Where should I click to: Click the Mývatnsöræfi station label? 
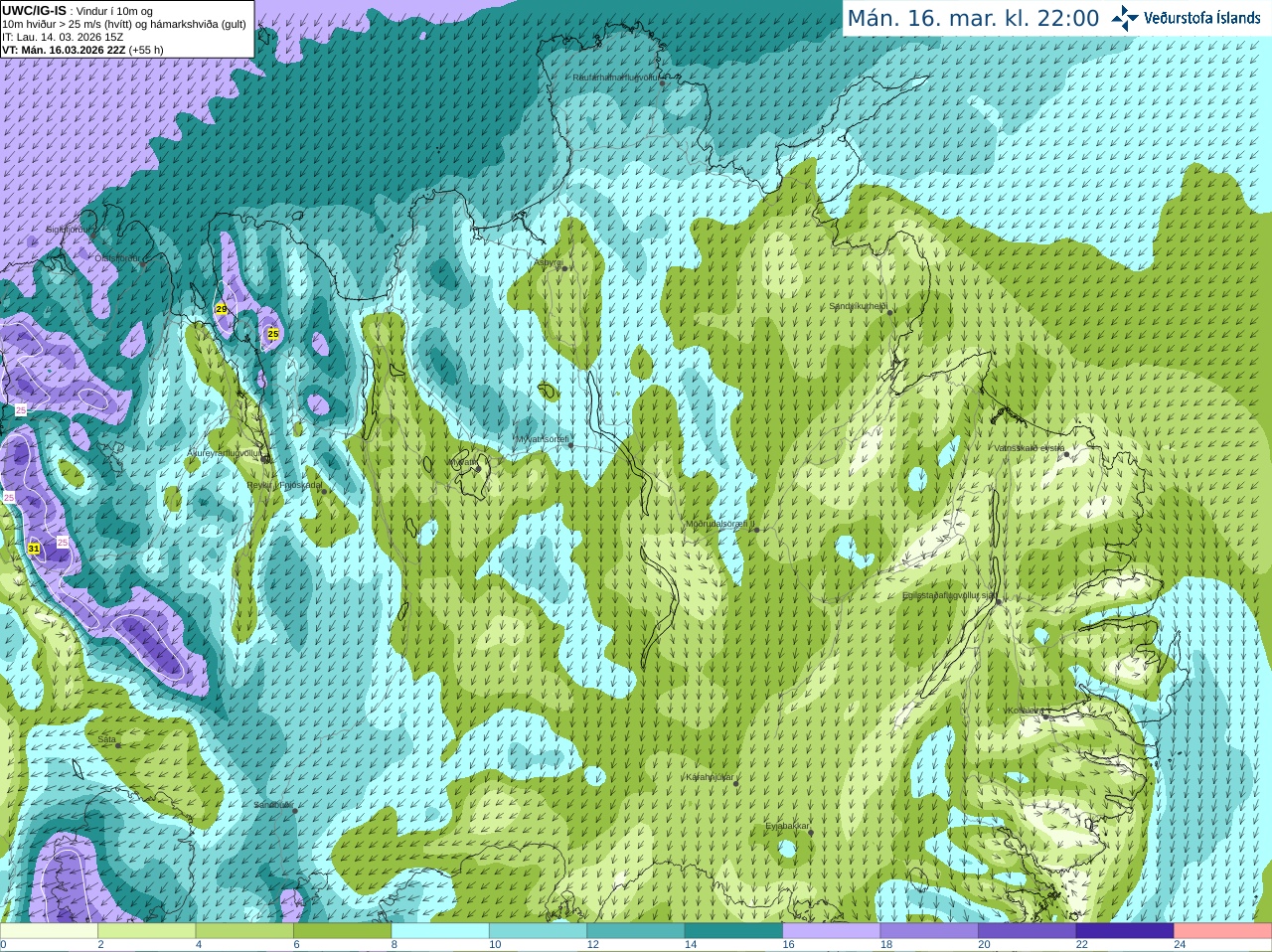[x=542, y=439]
